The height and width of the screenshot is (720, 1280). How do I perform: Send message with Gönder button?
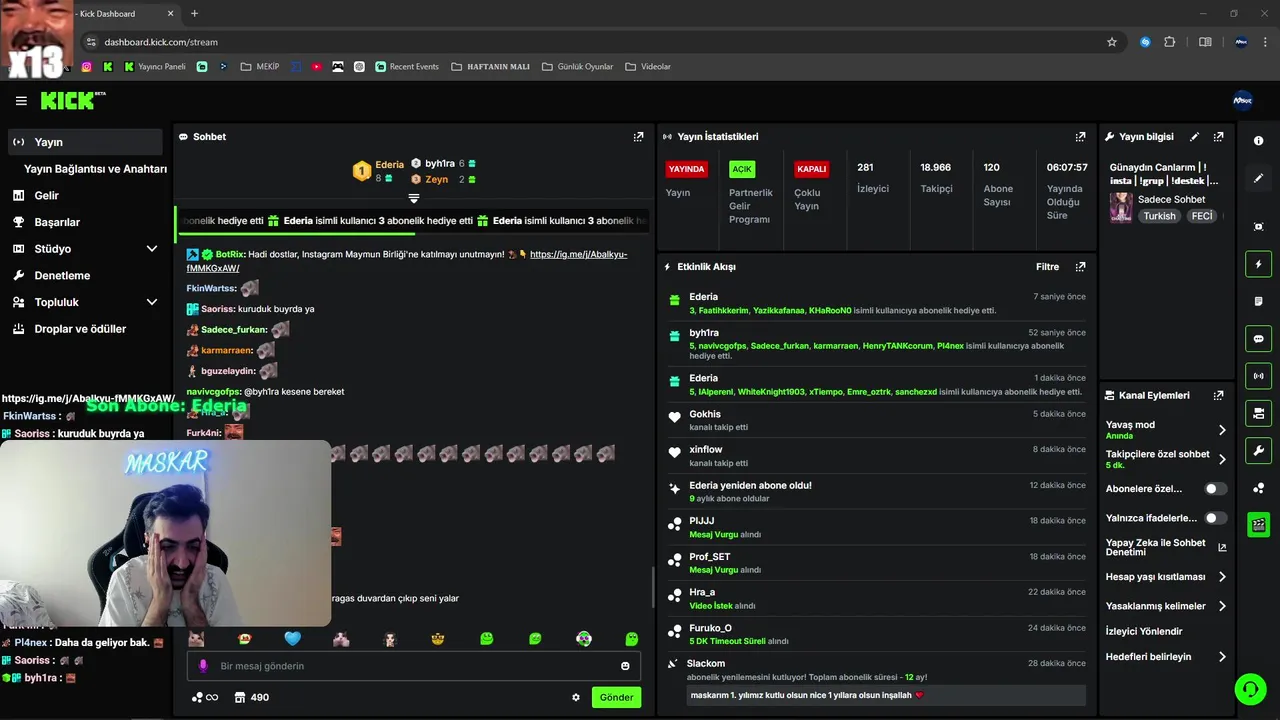click(616, 698)
